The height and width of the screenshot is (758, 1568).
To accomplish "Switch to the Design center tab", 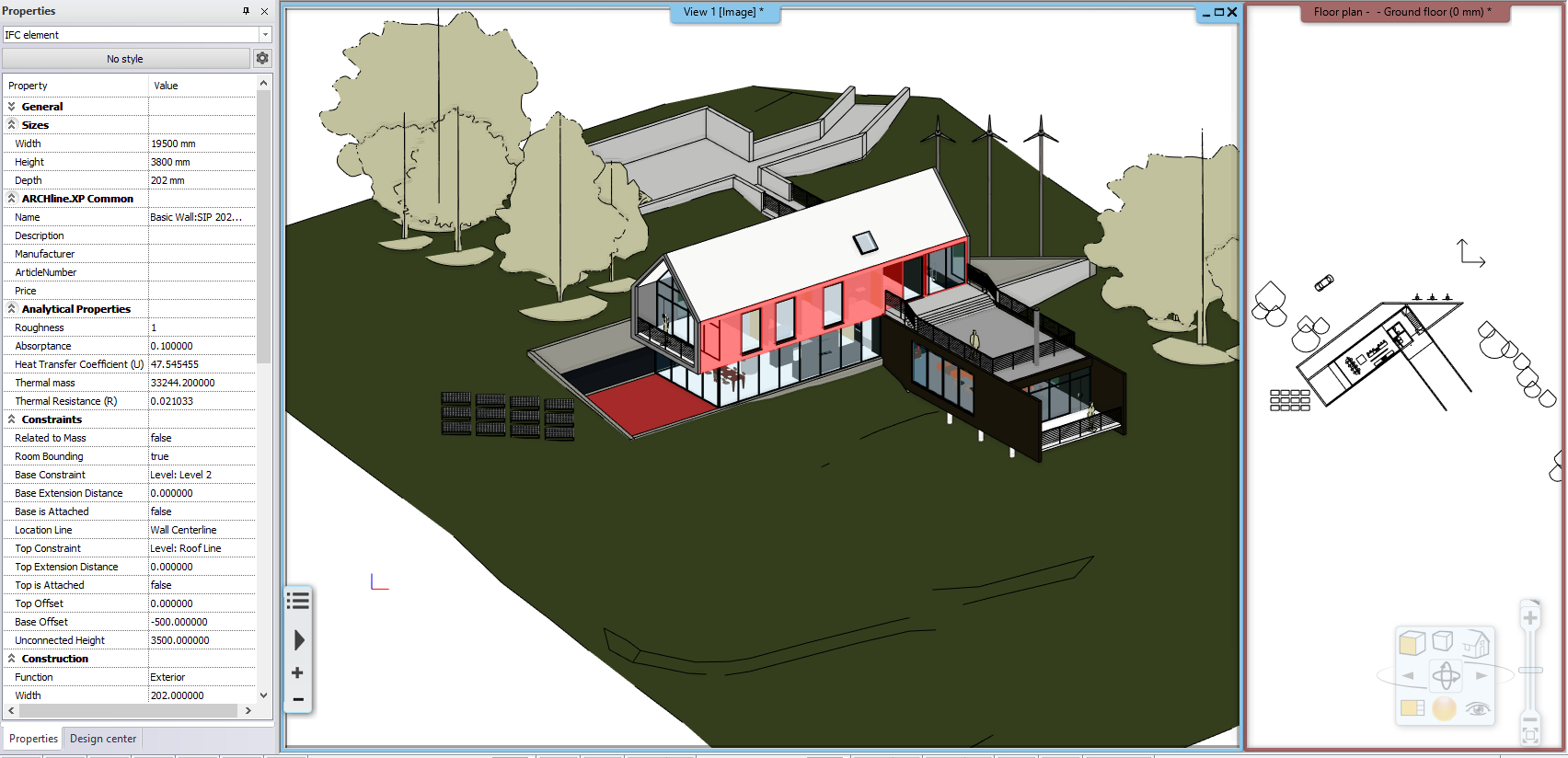I will point(103,739).
